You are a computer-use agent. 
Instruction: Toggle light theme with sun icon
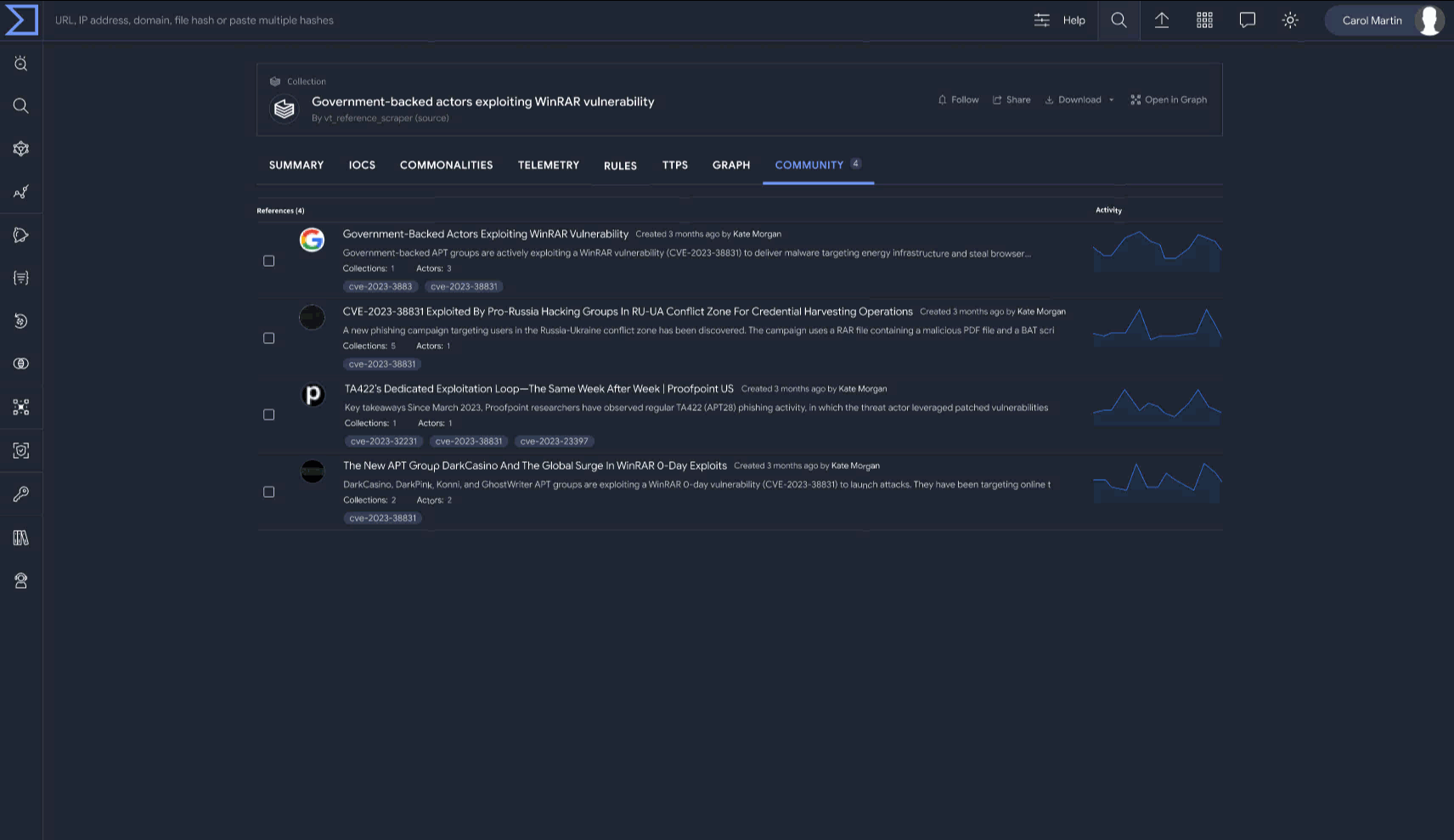coord(1290,20)
